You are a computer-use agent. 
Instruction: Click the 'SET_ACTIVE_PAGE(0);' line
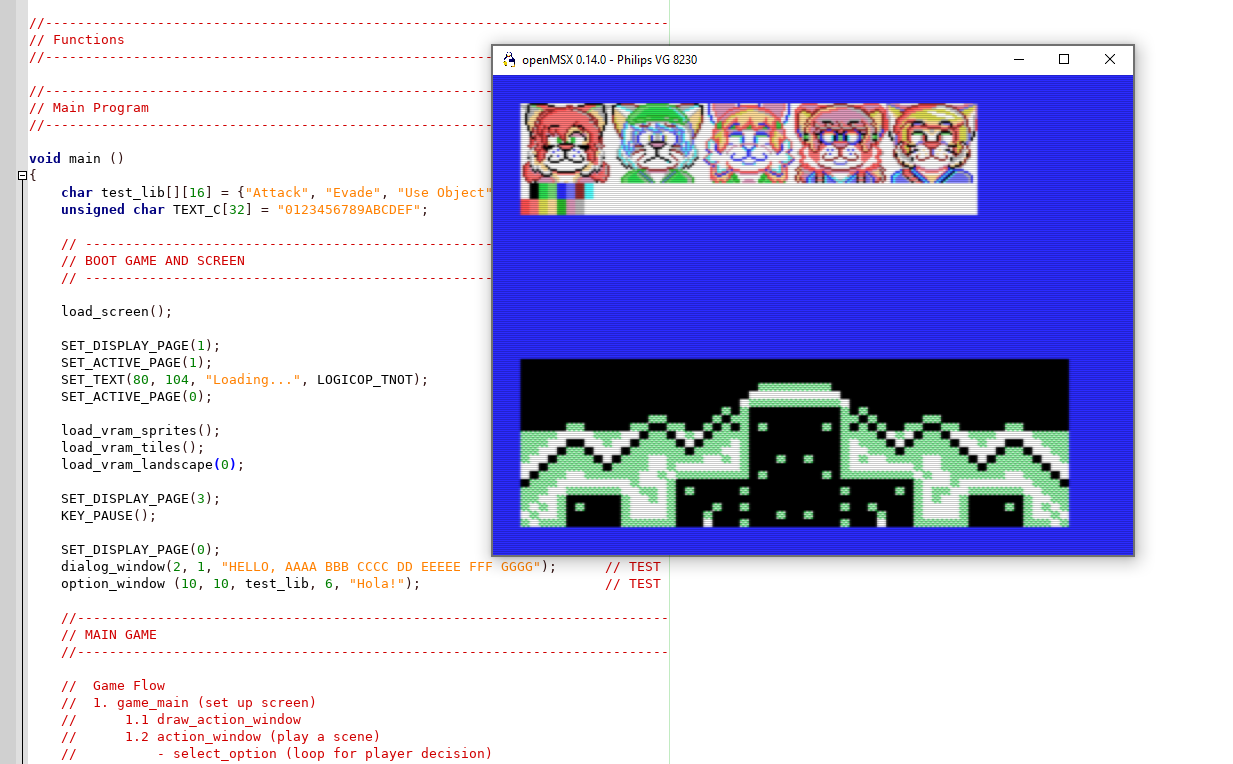[137, 396]
